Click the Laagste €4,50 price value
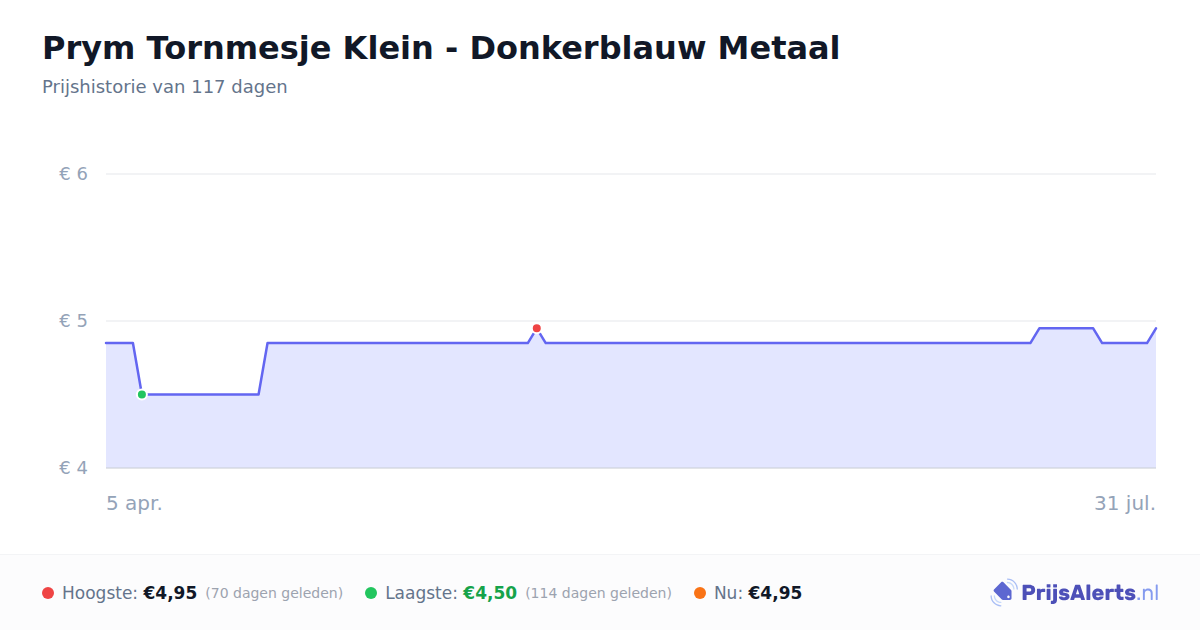Image resolution: width=1200 pixels, height=630 pixels. pos(490,593)
